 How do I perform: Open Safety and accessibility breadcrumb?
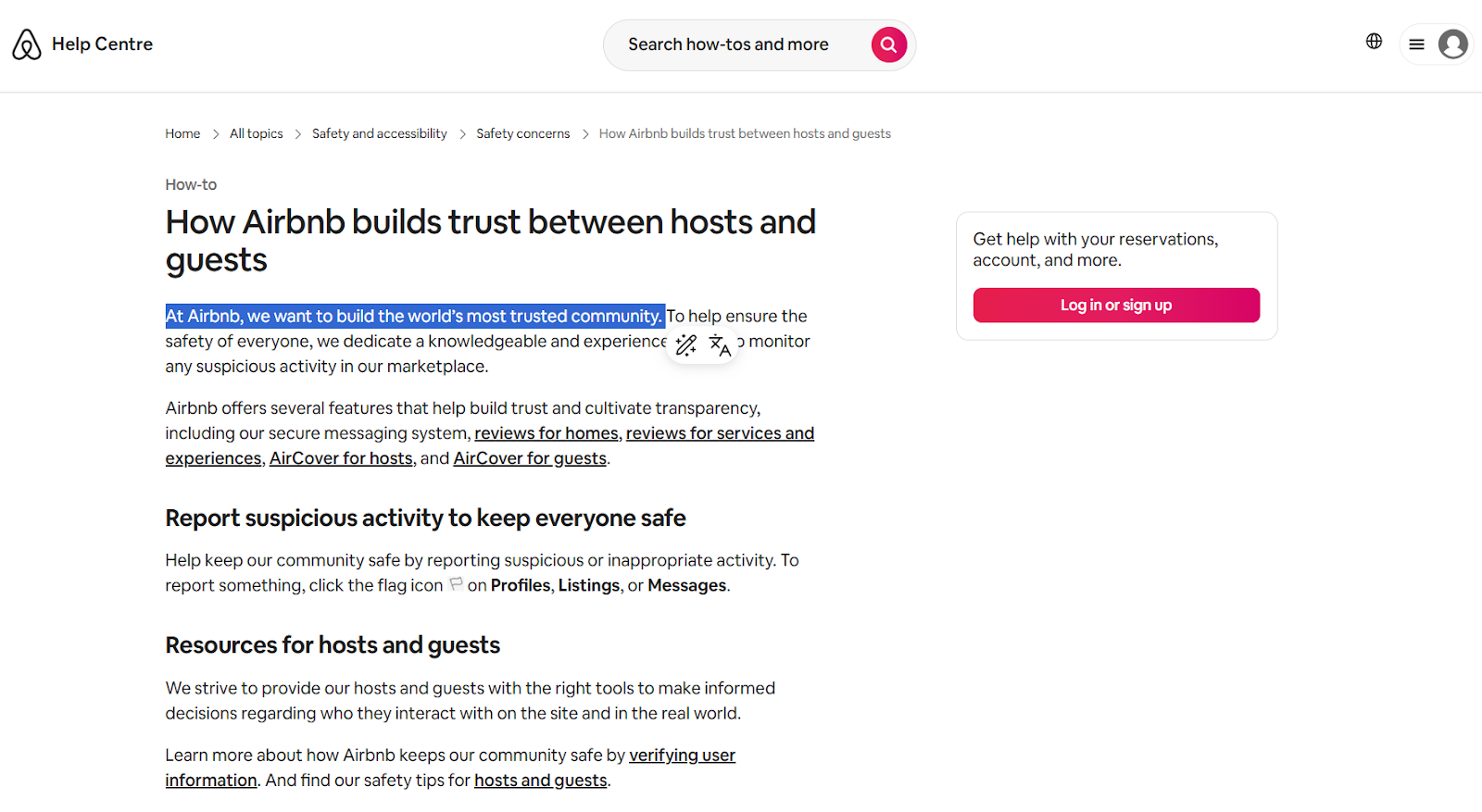tap(379, 134)
